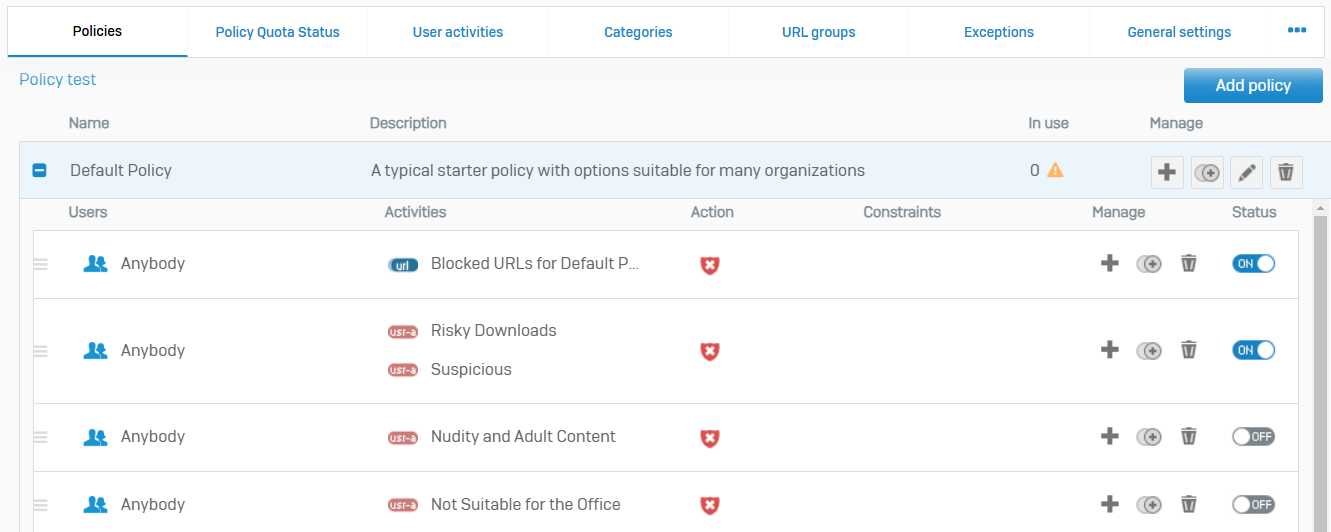Click the In use warning triangle icon
The image size is (1331, 532).
tap(1055, 170)
